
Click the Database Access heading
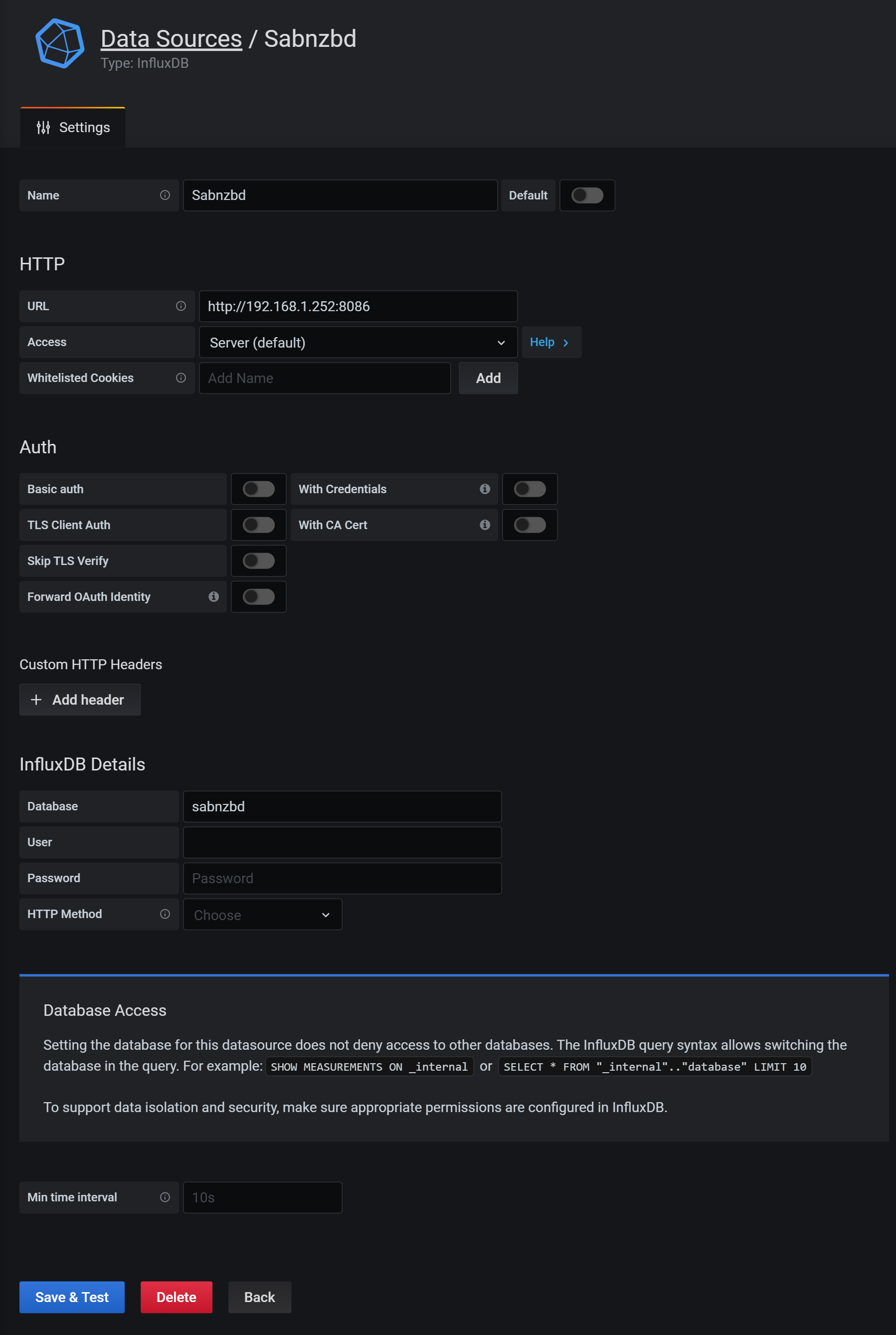coord(105,1010)
